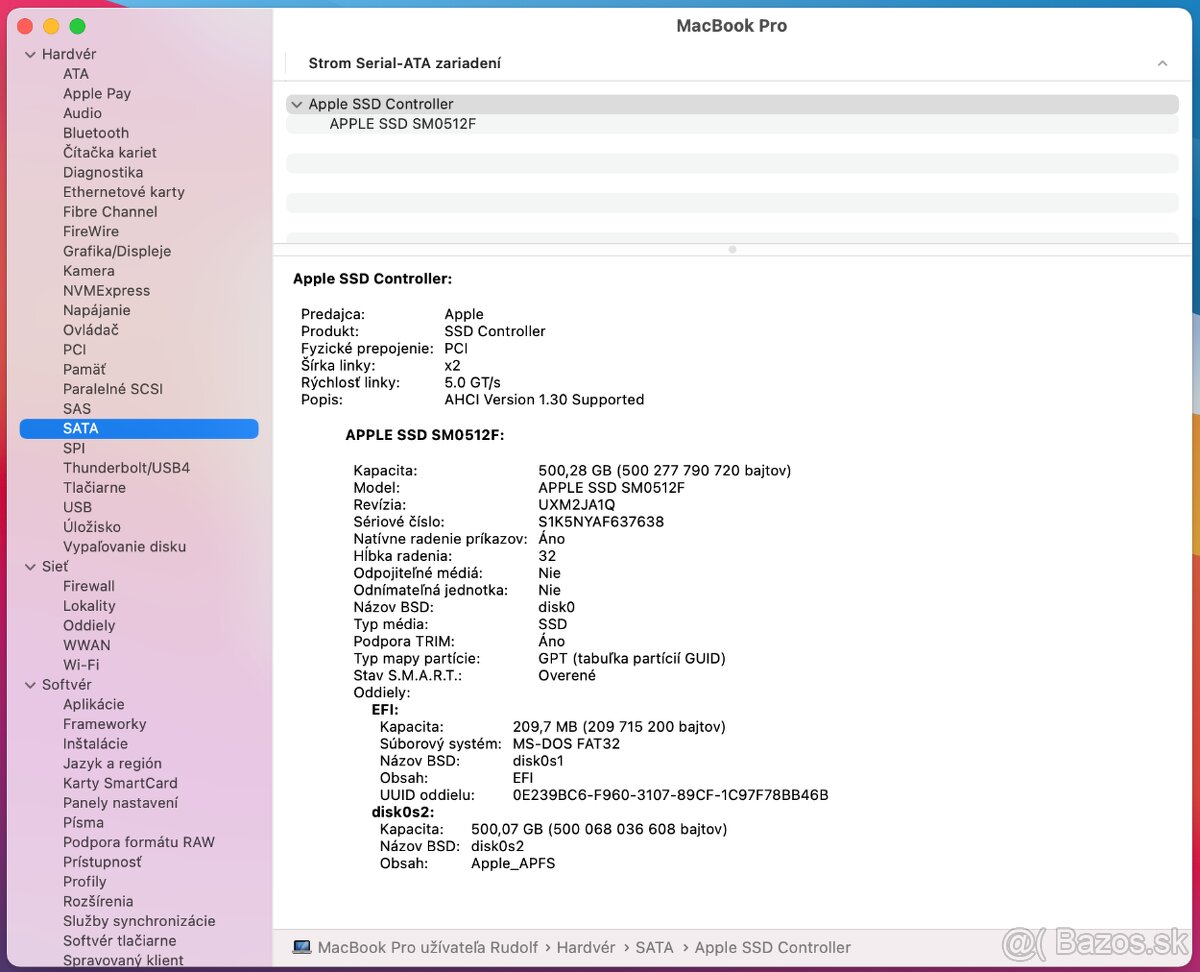Open the NVMExpress hardware section
Image resolution: width=1200 pixels, height=972 pixels.
tap(106, 290)
